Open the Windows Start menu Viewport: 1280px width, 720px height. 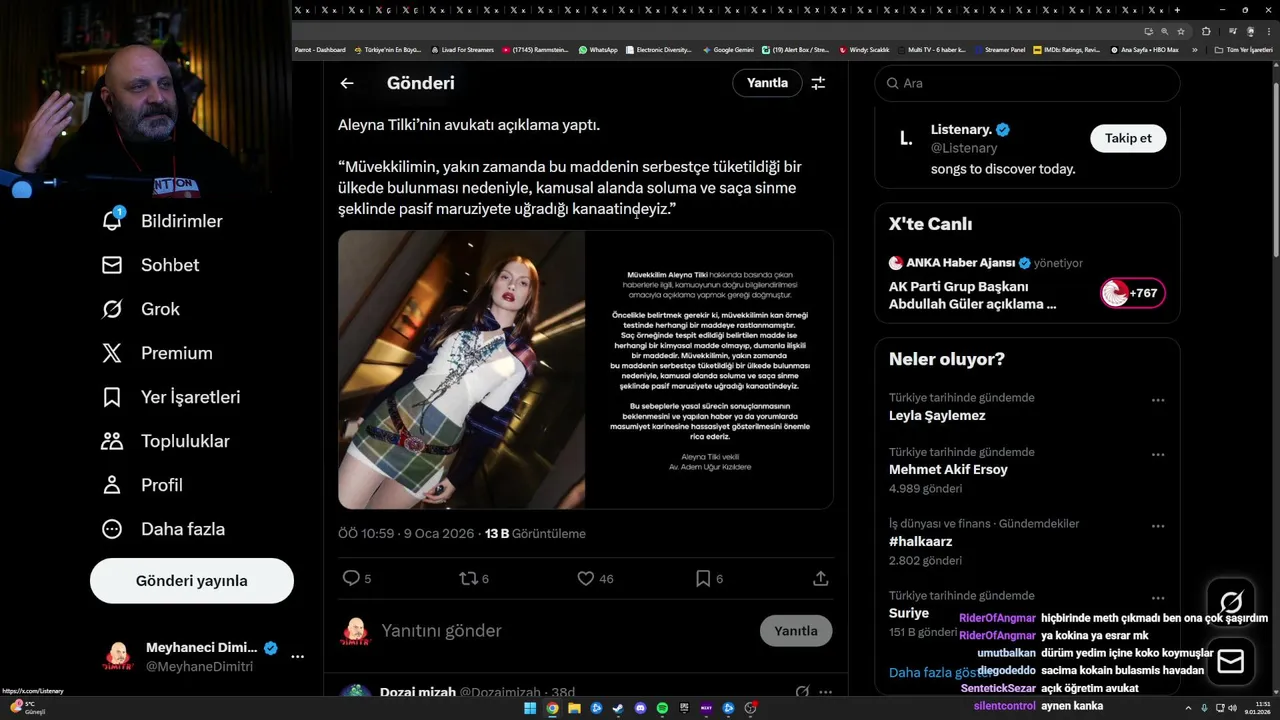point(530,709)
